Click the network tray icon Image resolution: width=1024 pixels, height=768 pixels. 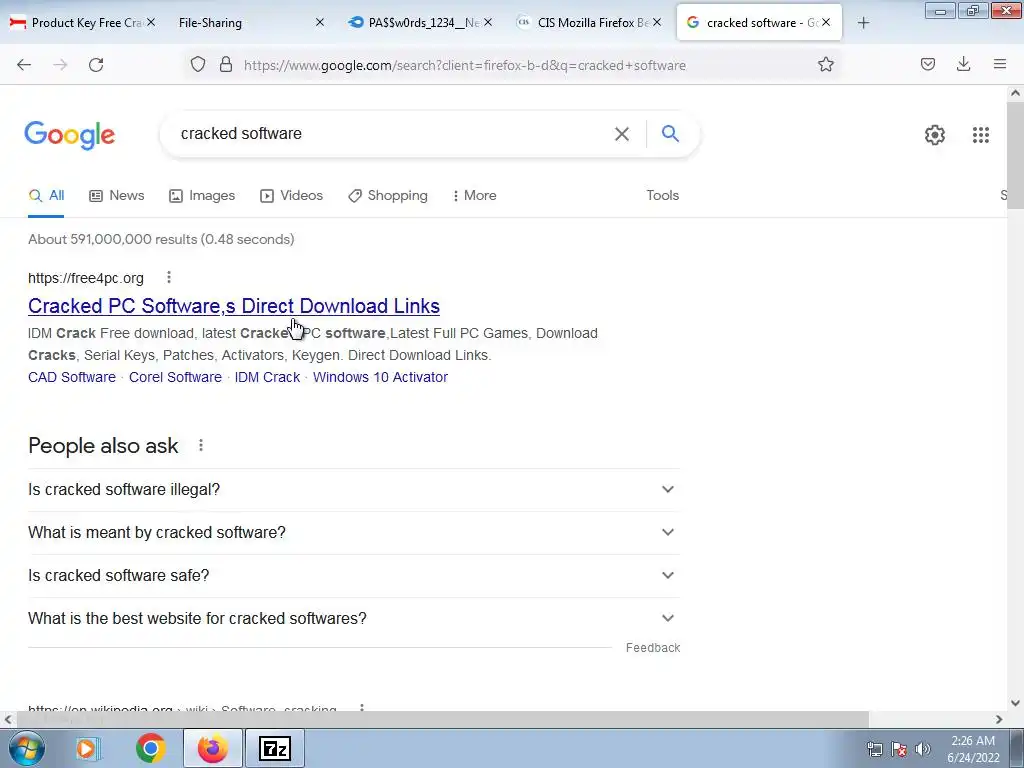tap(874, 749)
